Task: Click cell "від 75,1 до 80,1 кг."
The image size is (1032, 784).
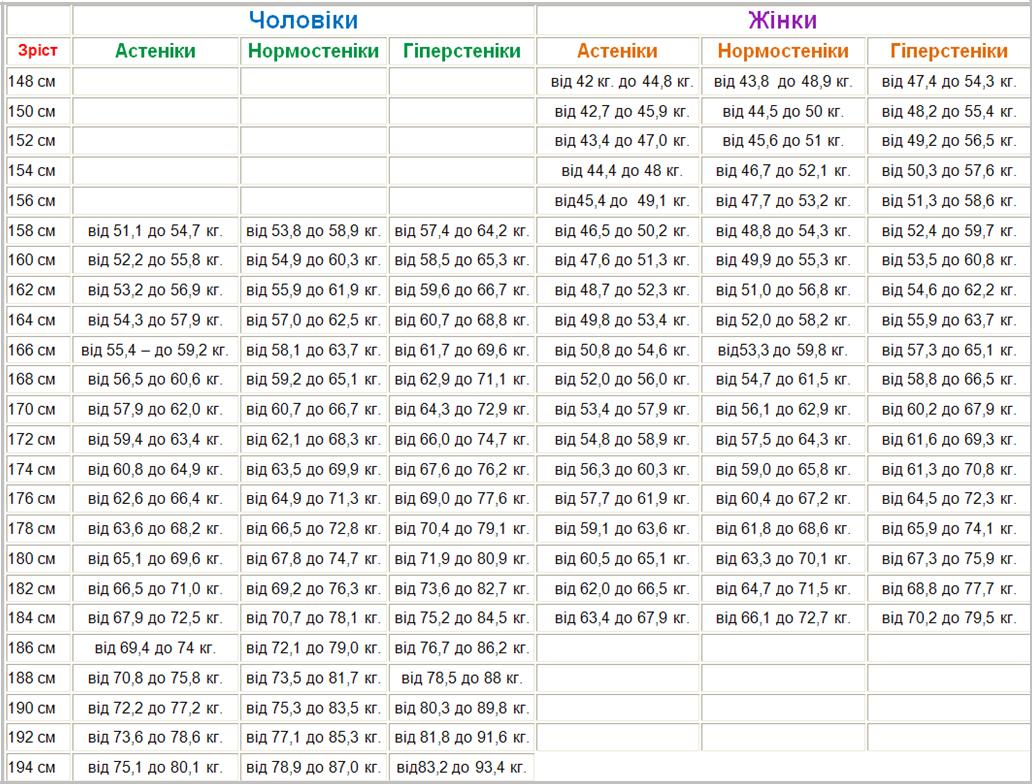Action: [155, 768]
